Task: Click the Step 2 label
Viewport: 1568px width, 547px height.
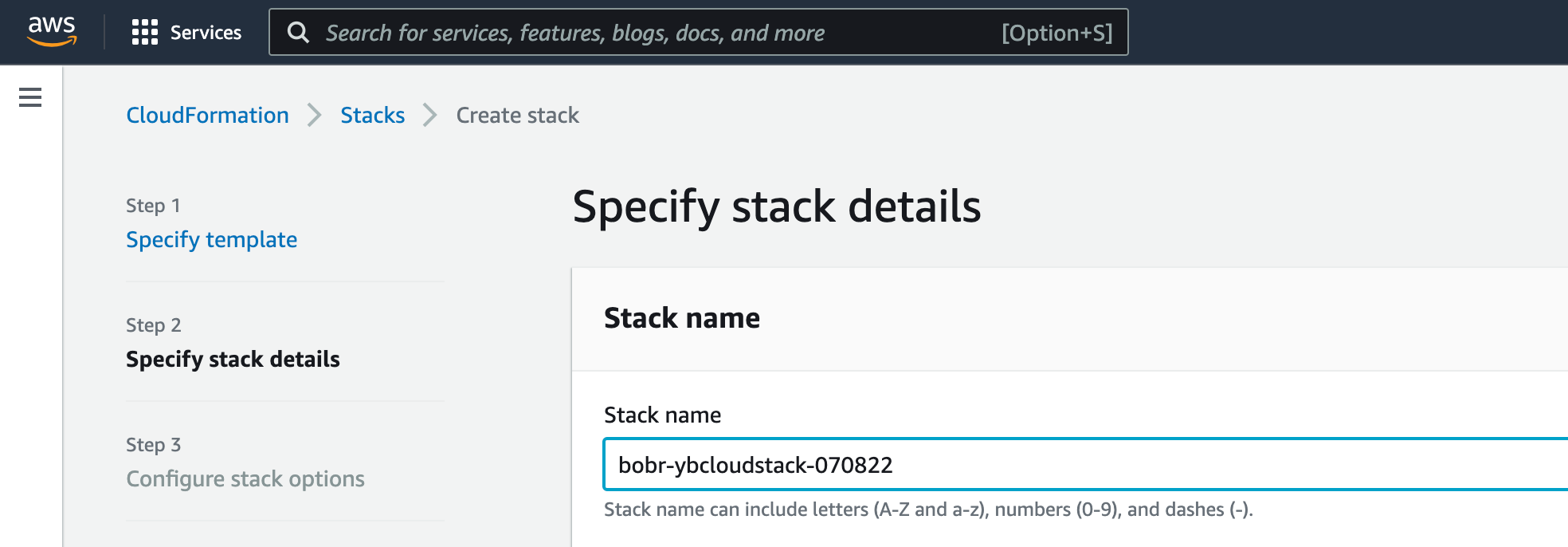Action: click(154, 325)
